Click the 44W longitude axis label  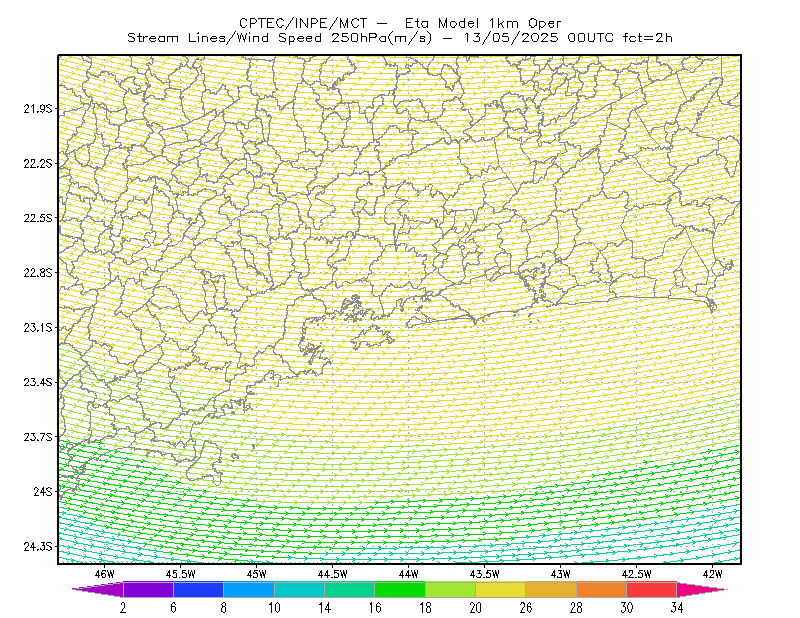(x=409, y=574)
